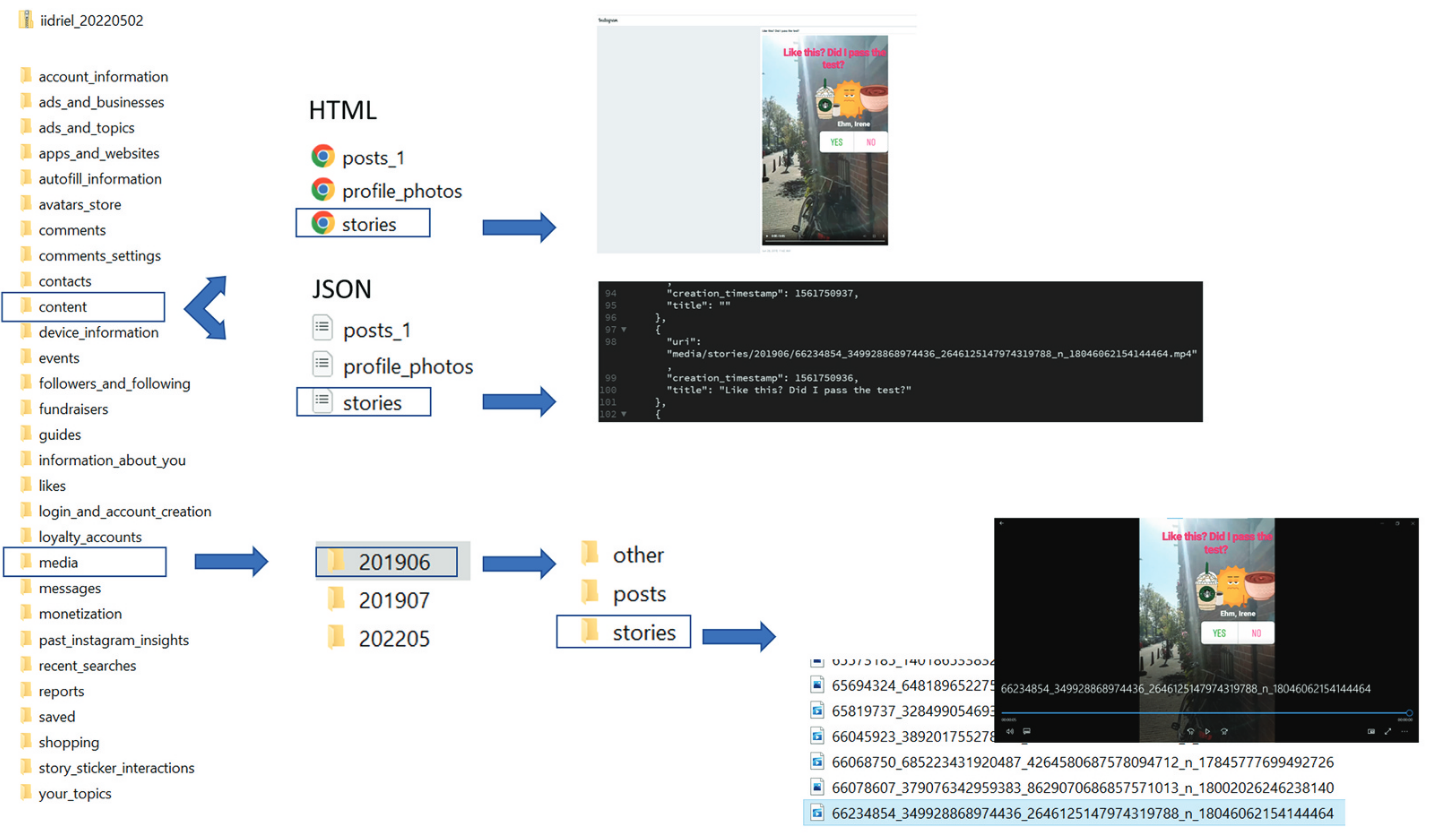Skip forward 30 seconds in video player

[x=1225, y=731]
